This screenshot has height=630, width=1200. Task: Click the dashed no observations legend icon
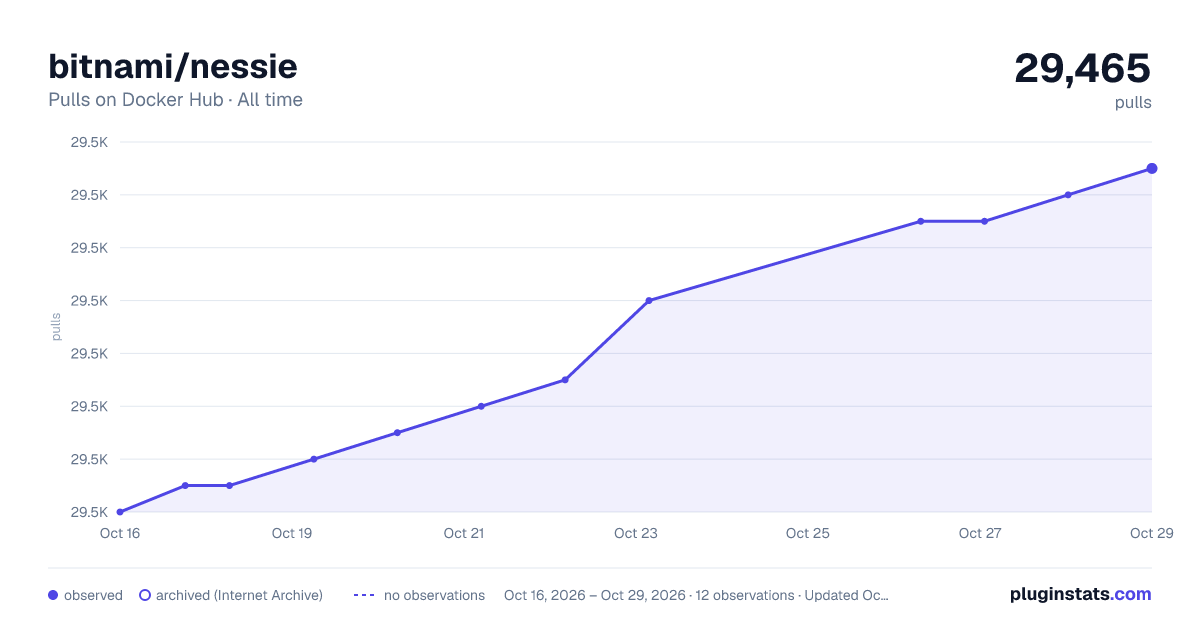pyautogui.click(x=364, y=595)
